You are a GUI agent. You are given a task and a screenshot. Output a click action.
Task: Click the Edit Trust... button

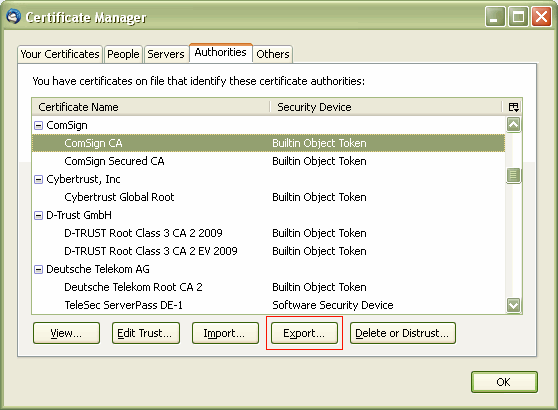click(146, 333)
